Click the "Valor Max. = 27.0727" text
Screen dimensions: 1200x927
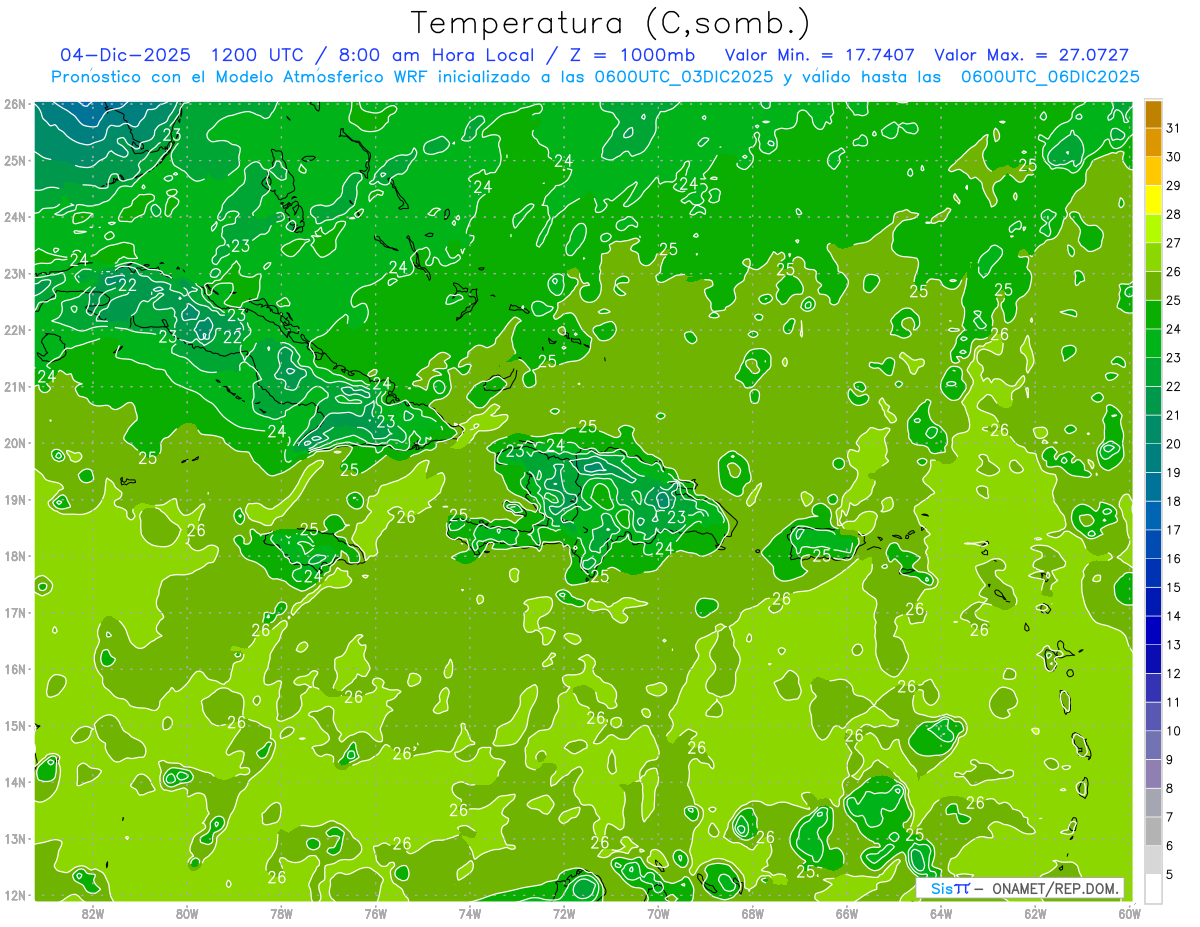[1031, 55]
